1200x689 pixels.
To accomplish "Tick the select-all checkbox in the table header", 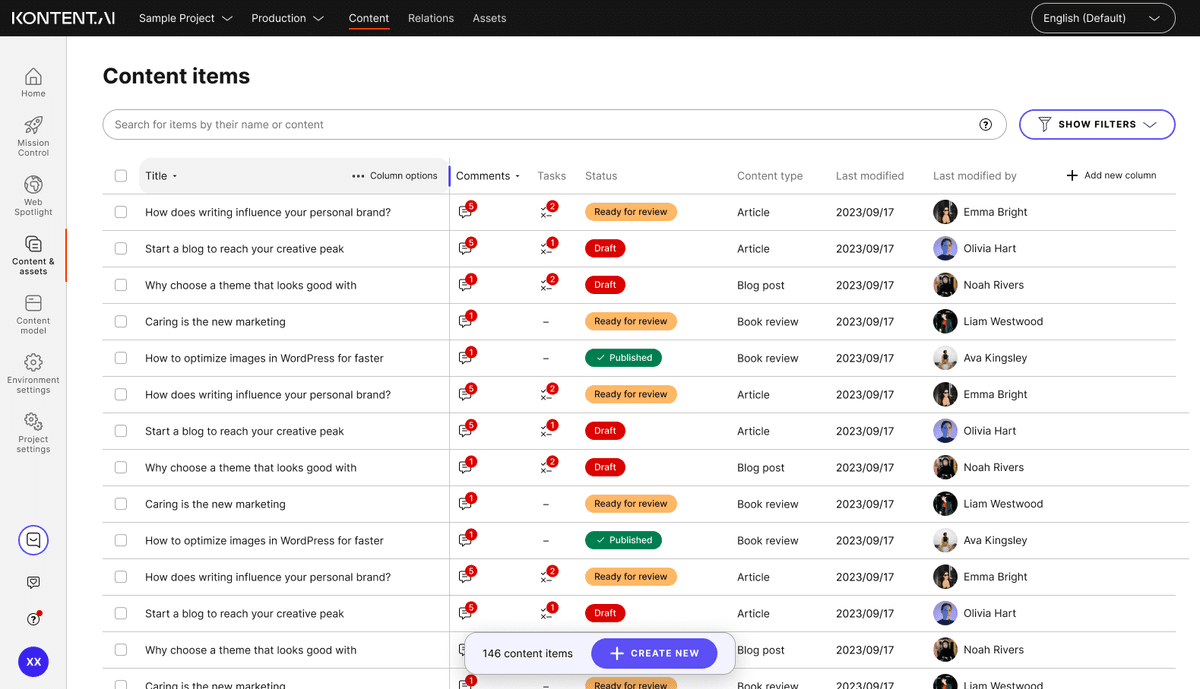I will click(121, 176).
